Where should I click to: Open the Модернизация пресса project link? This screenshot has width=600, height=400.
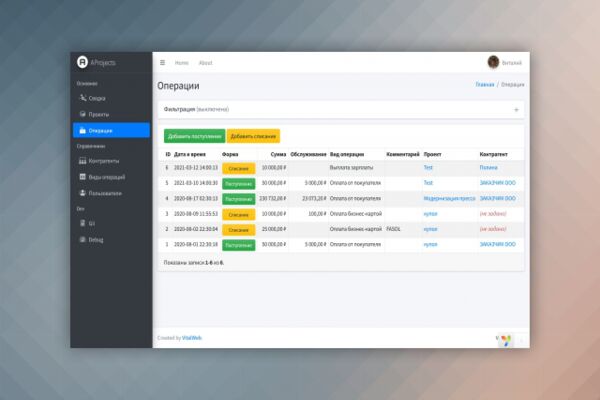(449, 198)
